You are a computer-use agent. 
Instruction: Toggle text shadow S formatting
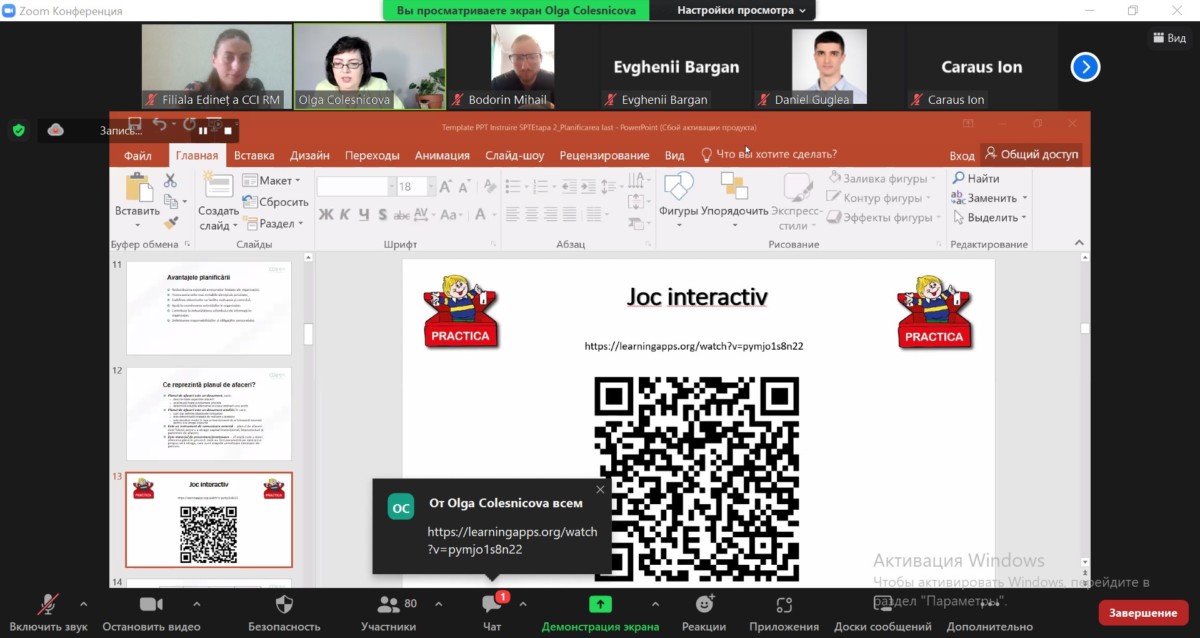click(381, 214)
